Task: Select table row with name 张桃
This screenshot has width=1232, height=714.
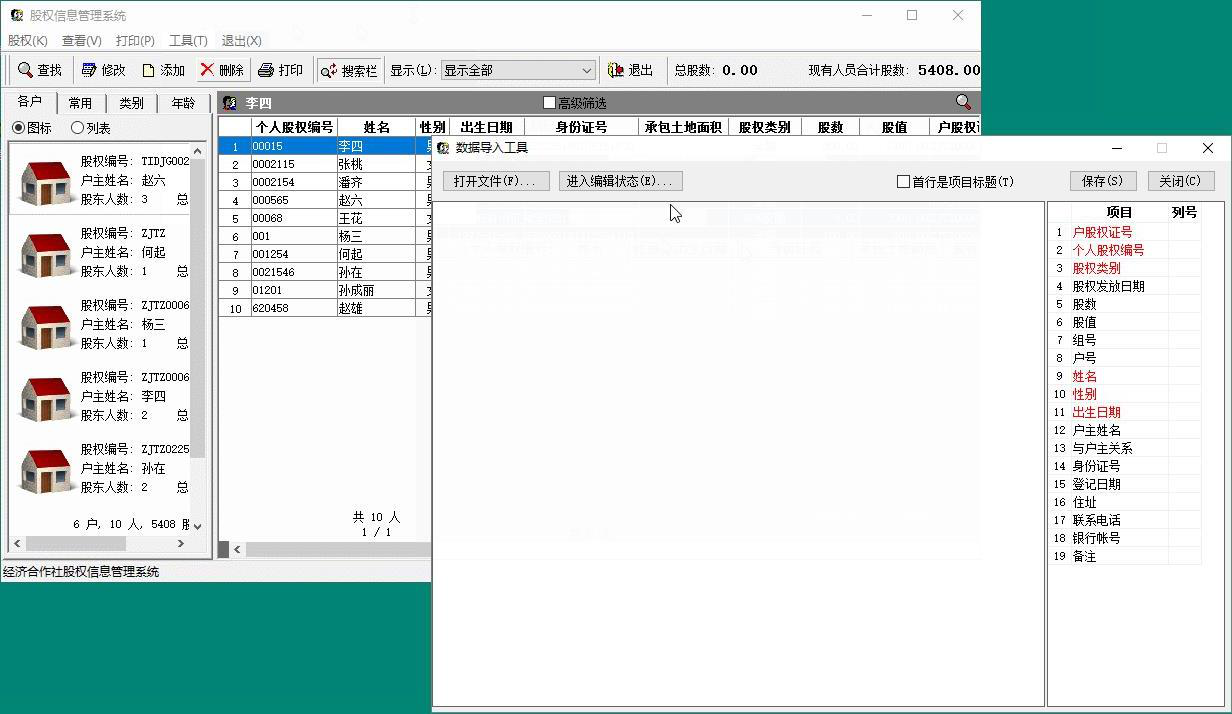Action: [x=326, y=164]
